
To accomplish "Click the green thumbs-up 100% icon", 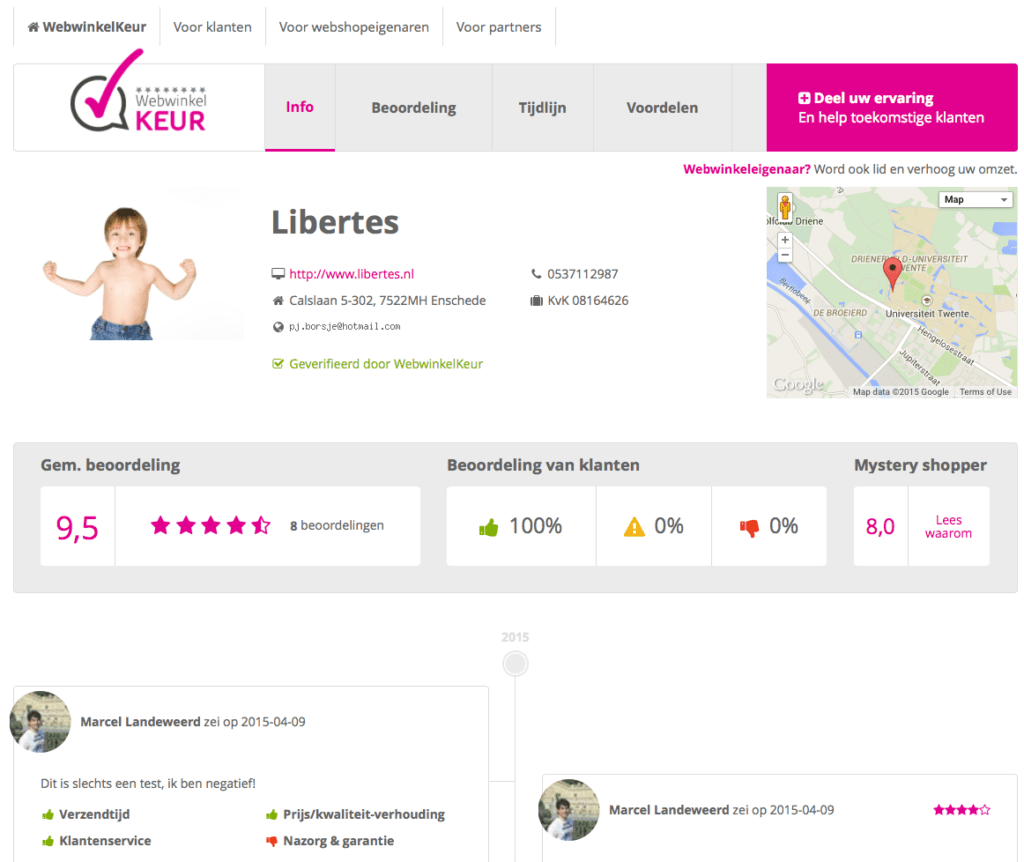I will tap(489, 527).
